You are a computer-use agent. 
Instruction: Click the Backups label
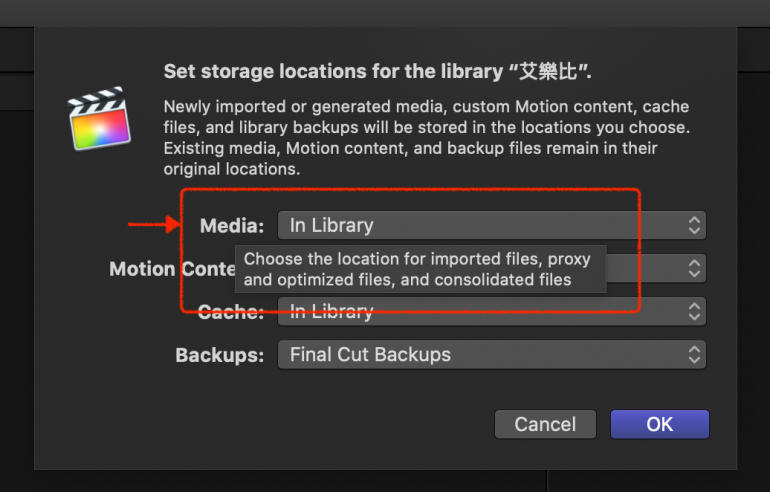point(220,355)
